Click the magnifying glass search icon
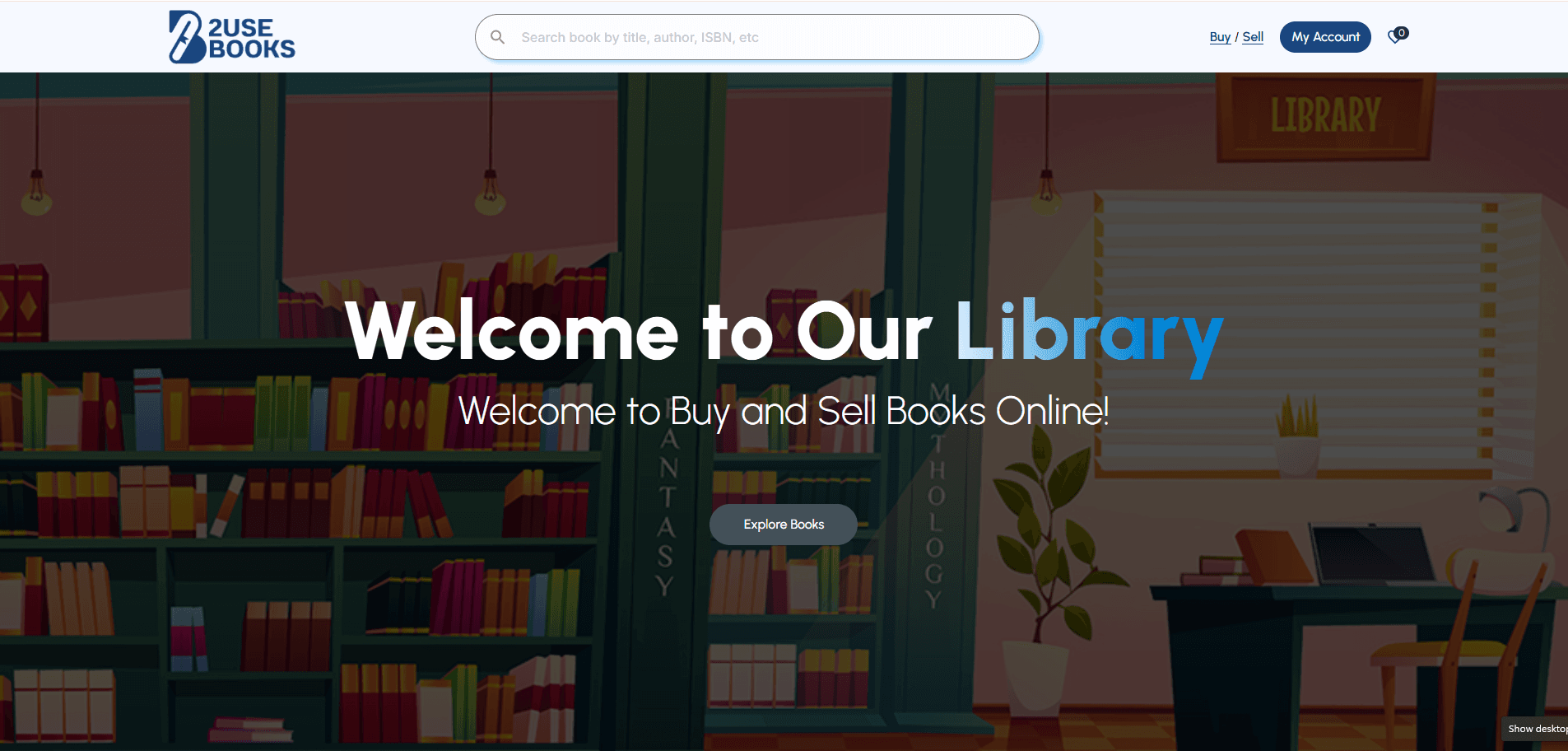The image size is (1568, 751). point(497,37)
